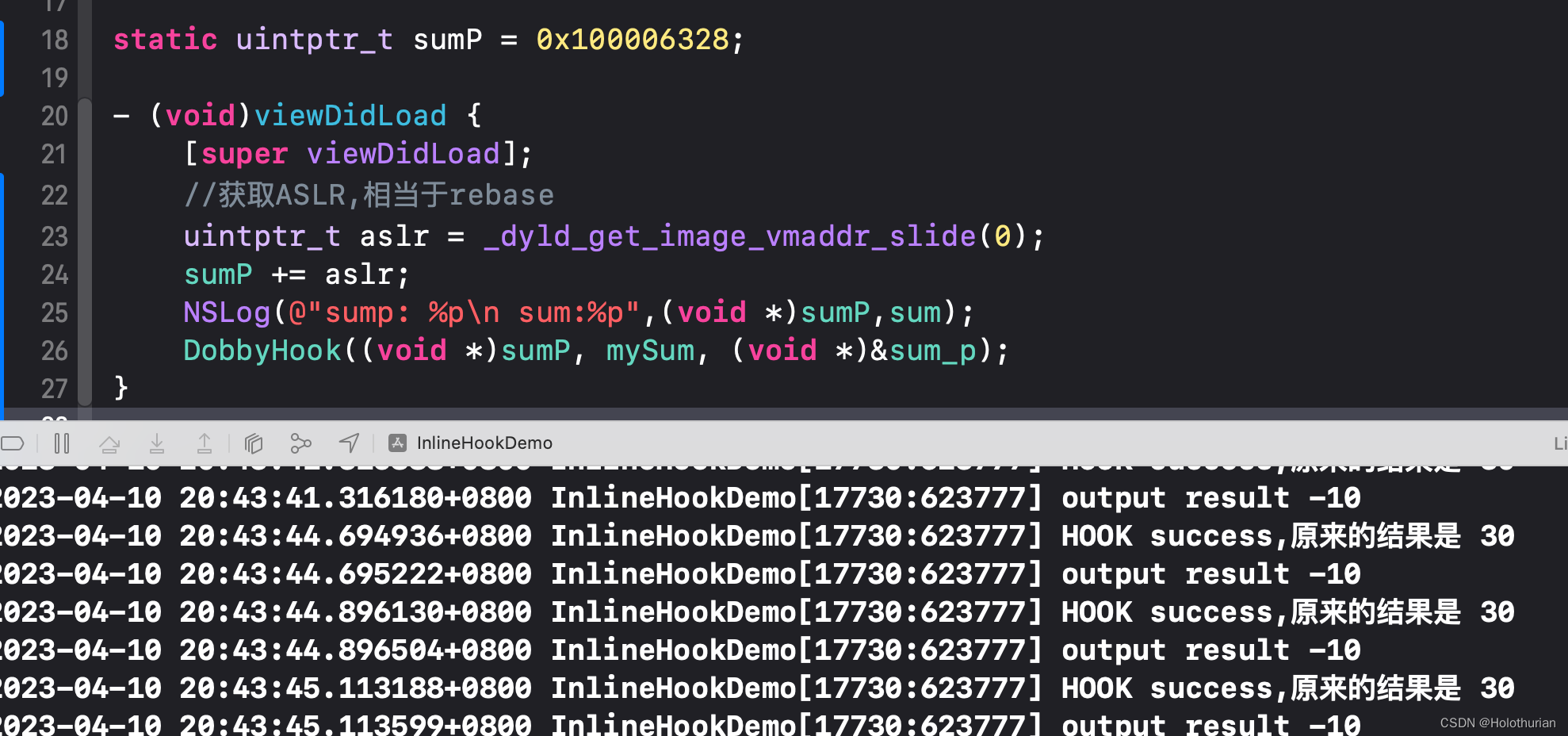Select the sumP variable on line 24

tap(217, 274)
